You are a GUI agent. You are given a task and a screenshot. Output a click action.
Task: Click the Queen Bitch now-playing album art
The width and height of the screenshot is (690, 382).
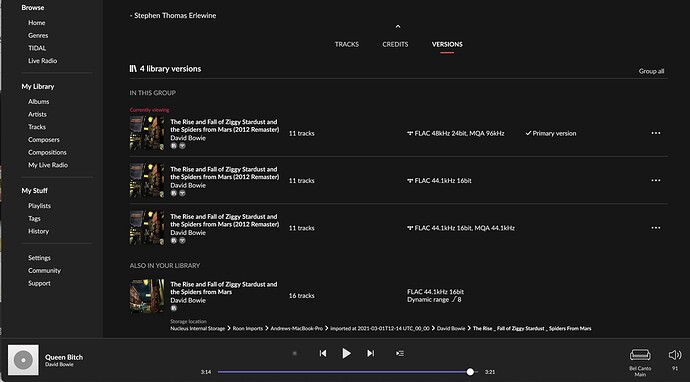[23, 360]
